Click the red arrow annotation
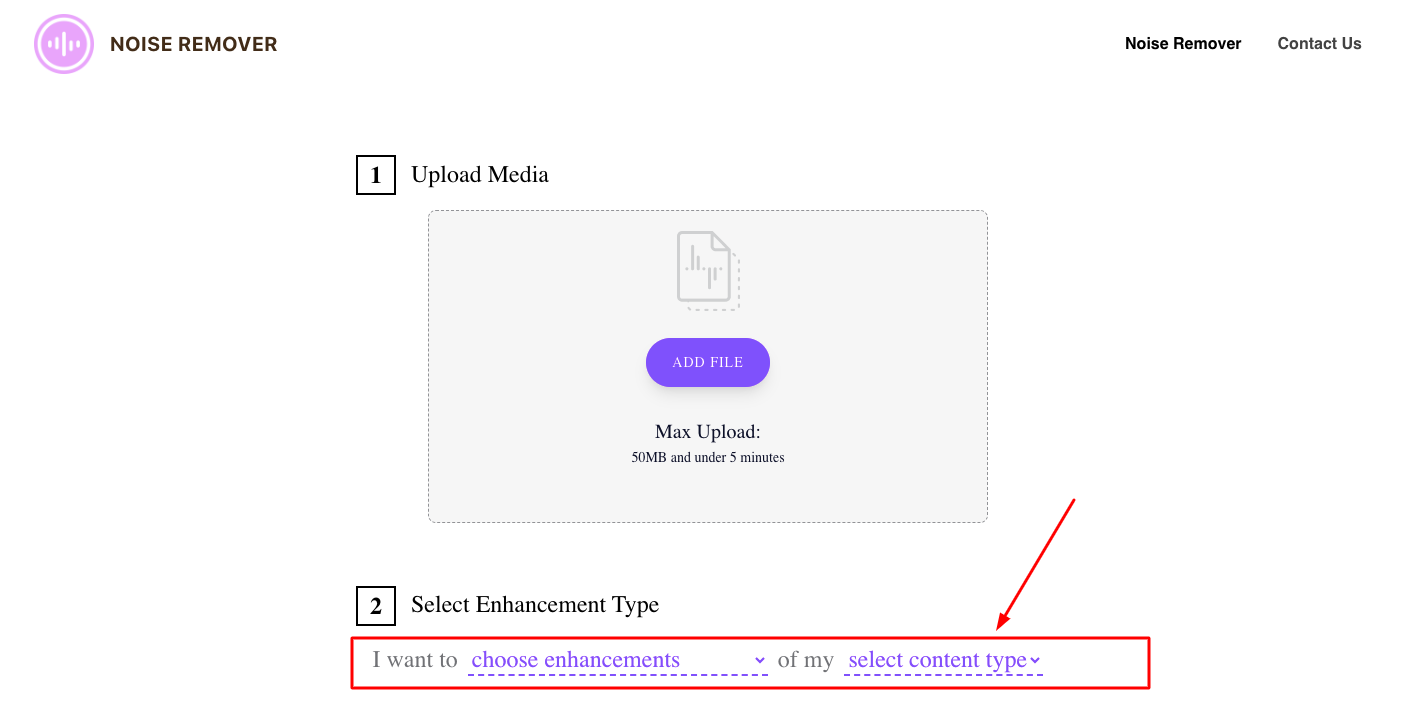Screen dimensions: 1423x704 pos(1036,564)
